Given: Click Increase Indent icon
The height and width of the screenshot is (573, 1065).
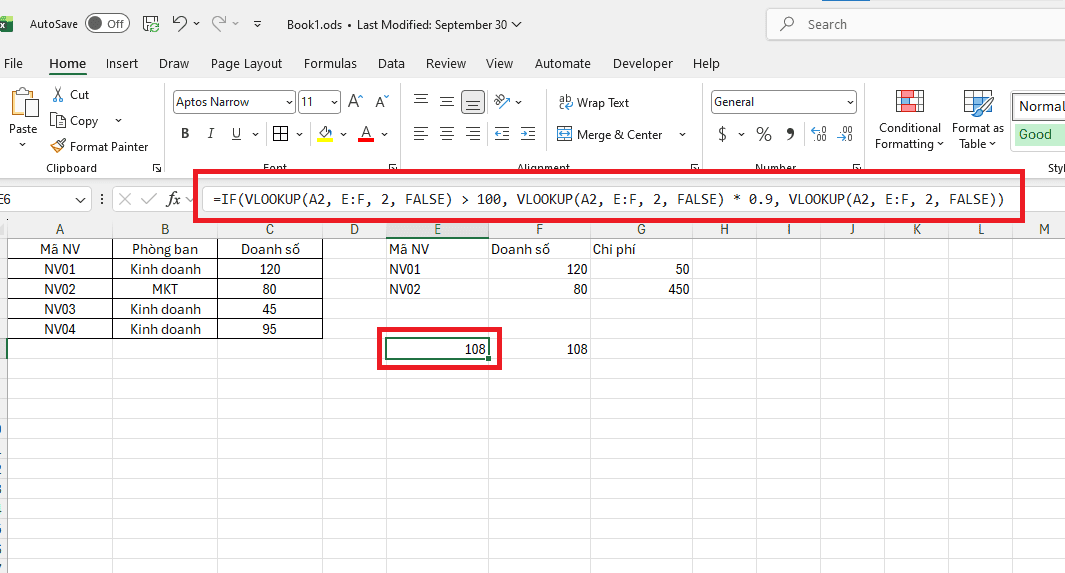Looking at the screenshot, I should click(x=528, y=134).
